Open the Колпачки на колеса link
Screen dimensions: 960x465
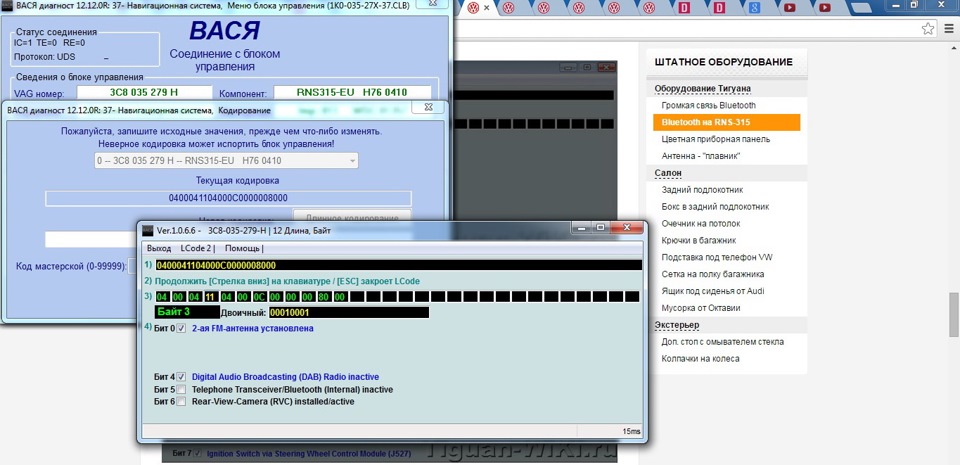700,359
